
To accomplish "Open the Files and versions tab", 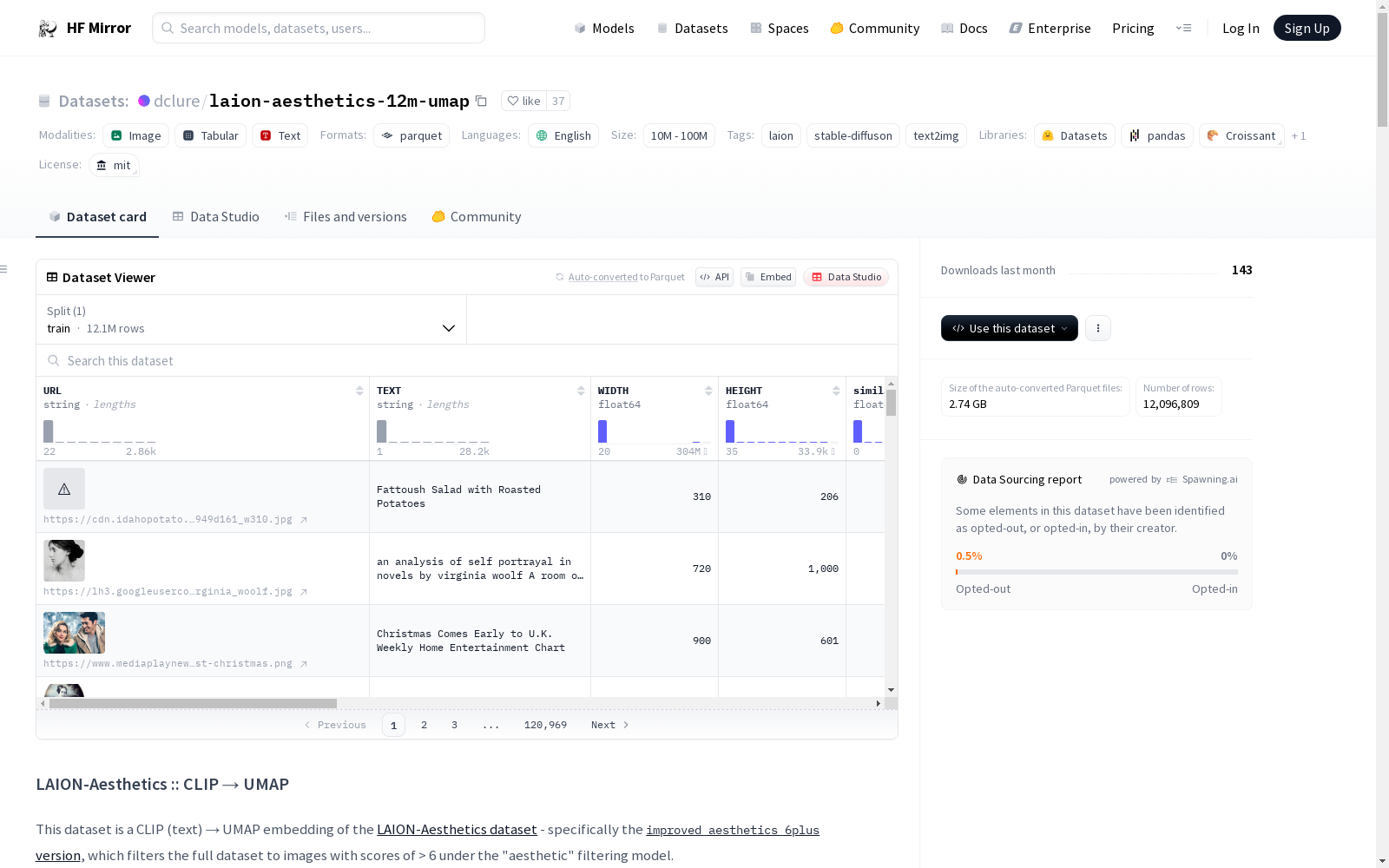I will (346, 217).
